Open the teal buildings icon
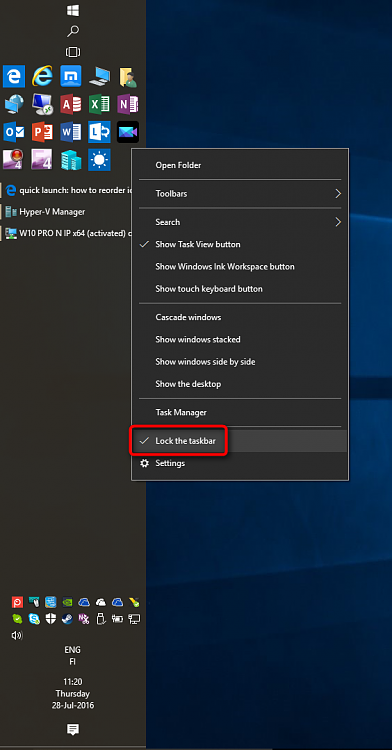Image resolution: width=392 pixels, height=750 pixels. (71, 160)
